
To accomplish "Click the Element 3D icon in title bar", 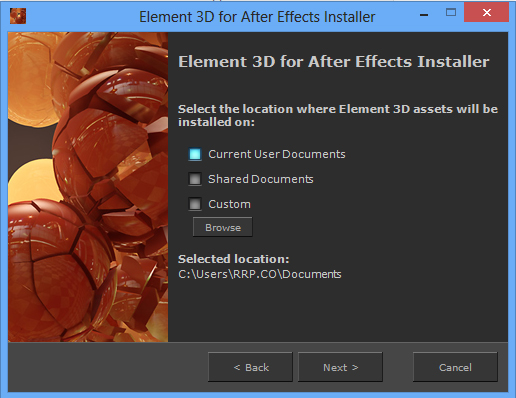I will coord(18,16).
